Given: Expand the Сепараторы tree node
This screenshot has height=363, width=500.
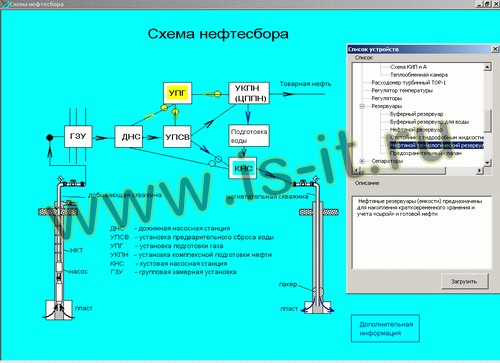Looking at the screenshot, I should (x=362, y=161).
